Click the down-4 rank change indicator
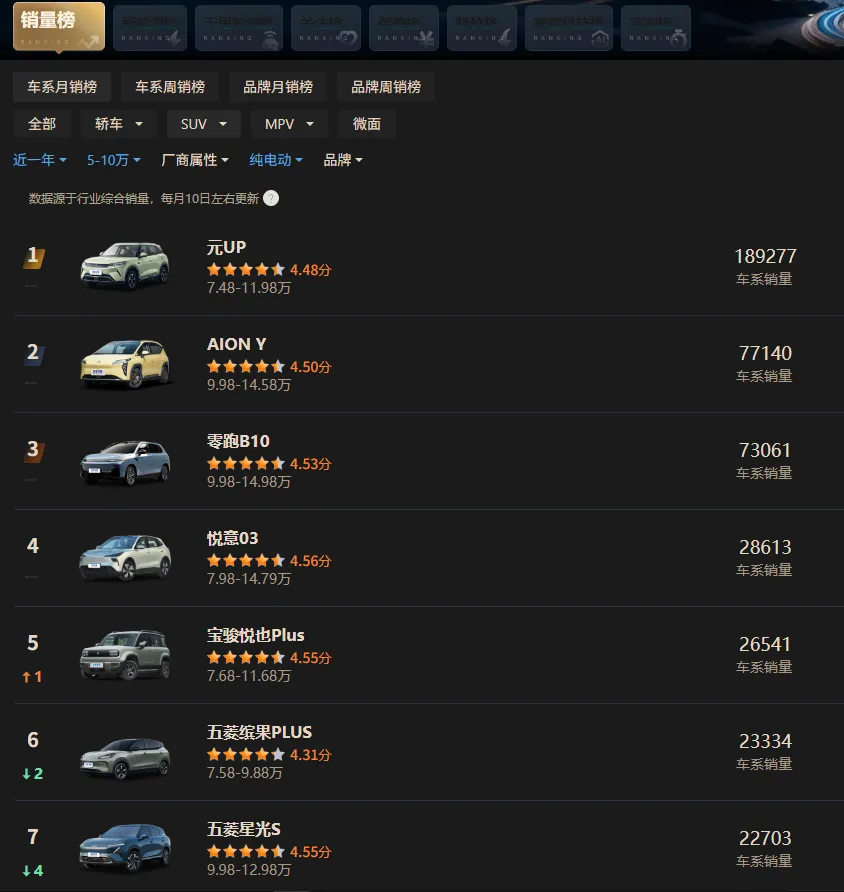 32,871
